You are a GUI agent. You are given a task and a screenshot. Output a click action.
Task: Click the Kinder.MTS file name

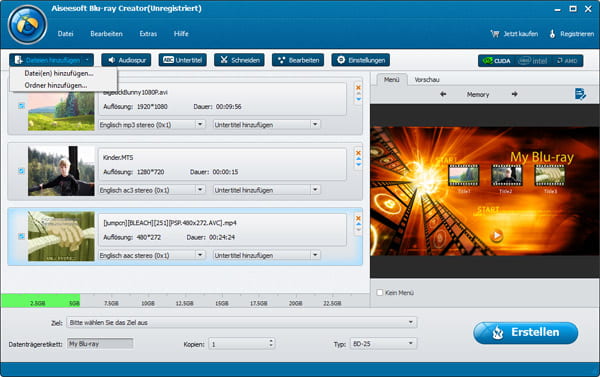coord(118,157)
